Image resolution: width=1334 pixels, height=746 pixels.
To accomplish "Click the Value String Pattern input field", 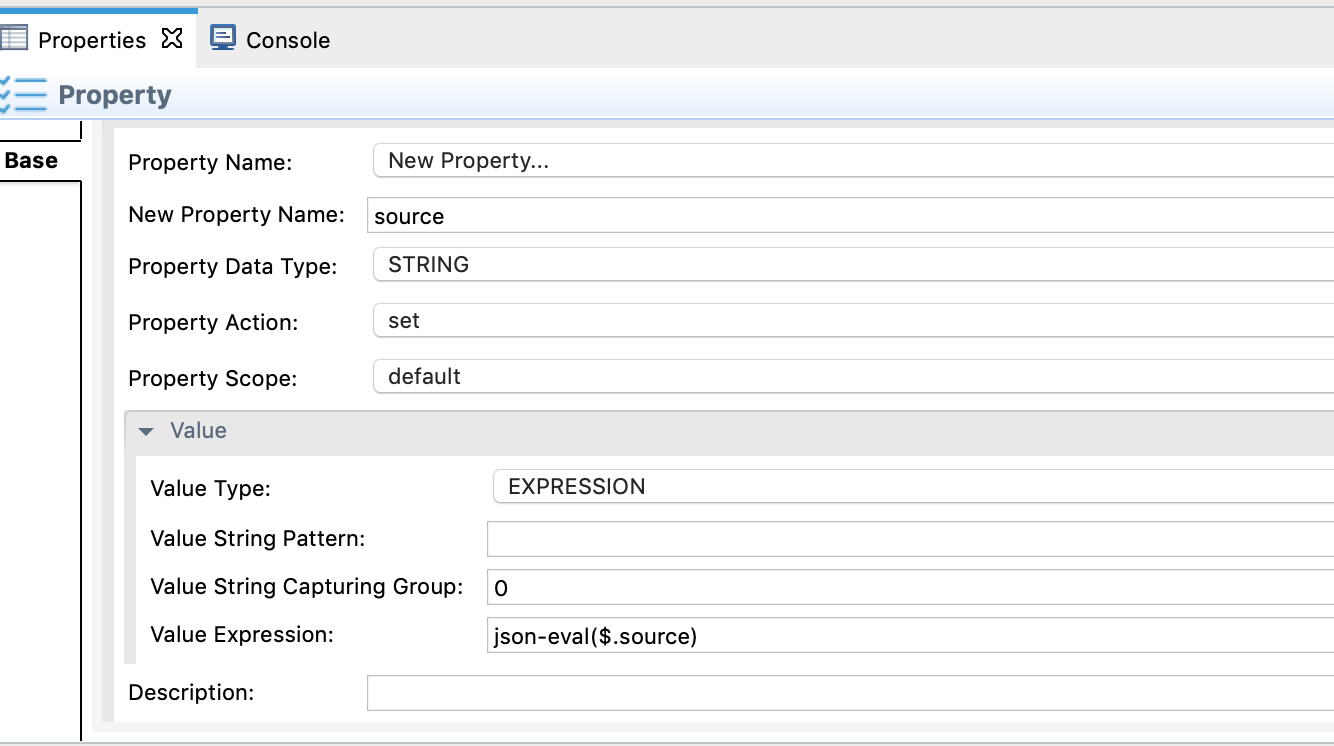I will pyautogui.click(x=910, y=539).
